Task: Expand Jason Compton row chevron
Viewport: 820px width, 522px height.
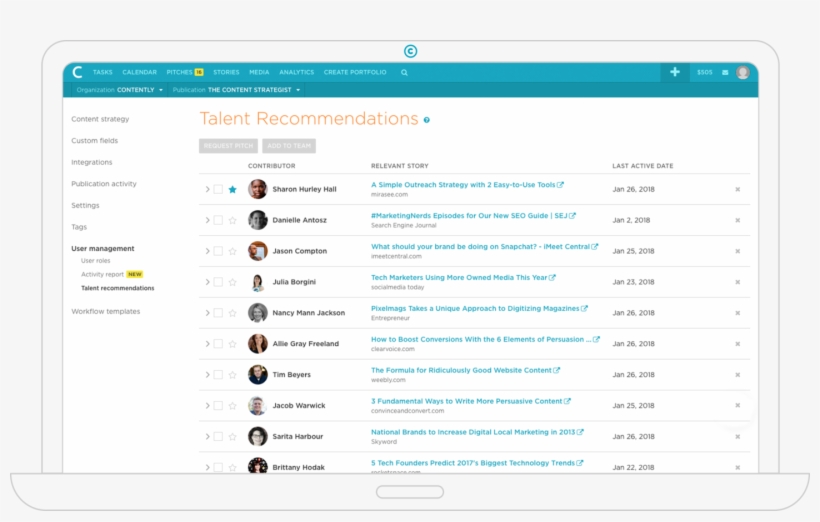Action: [207, 251]
